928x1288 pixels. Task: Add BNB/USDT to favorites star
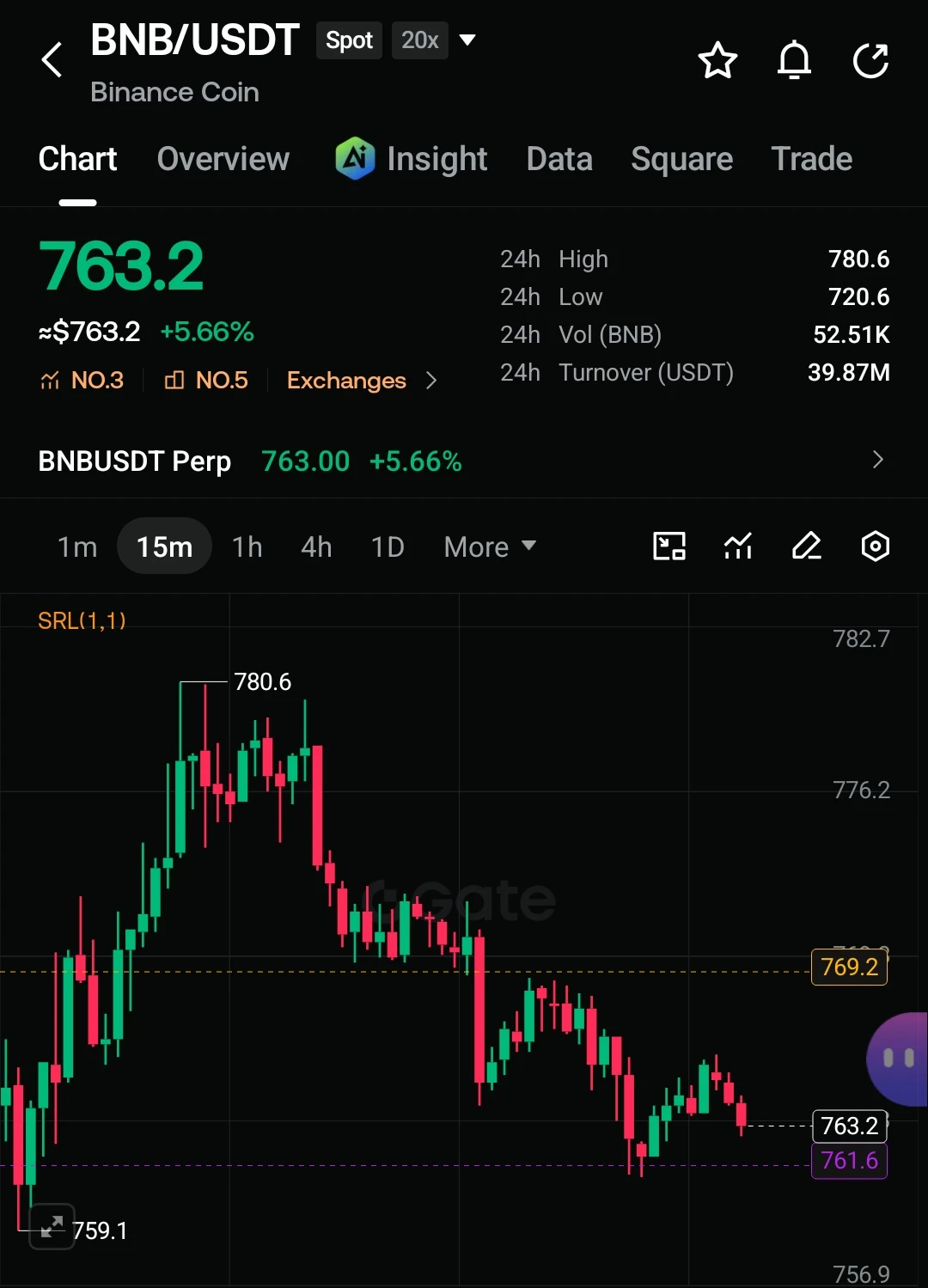(717, 60)
